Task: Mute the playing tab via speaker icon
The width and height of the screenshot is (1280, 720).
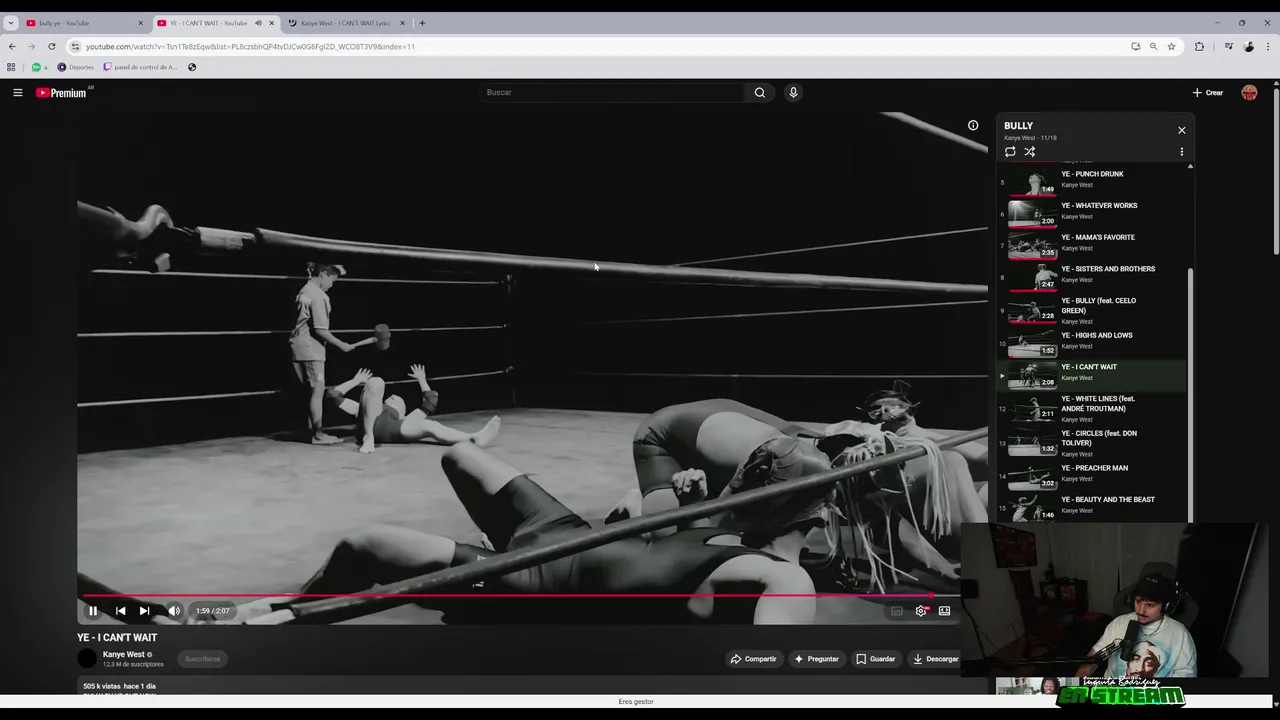Action: [x=258, y=23]
